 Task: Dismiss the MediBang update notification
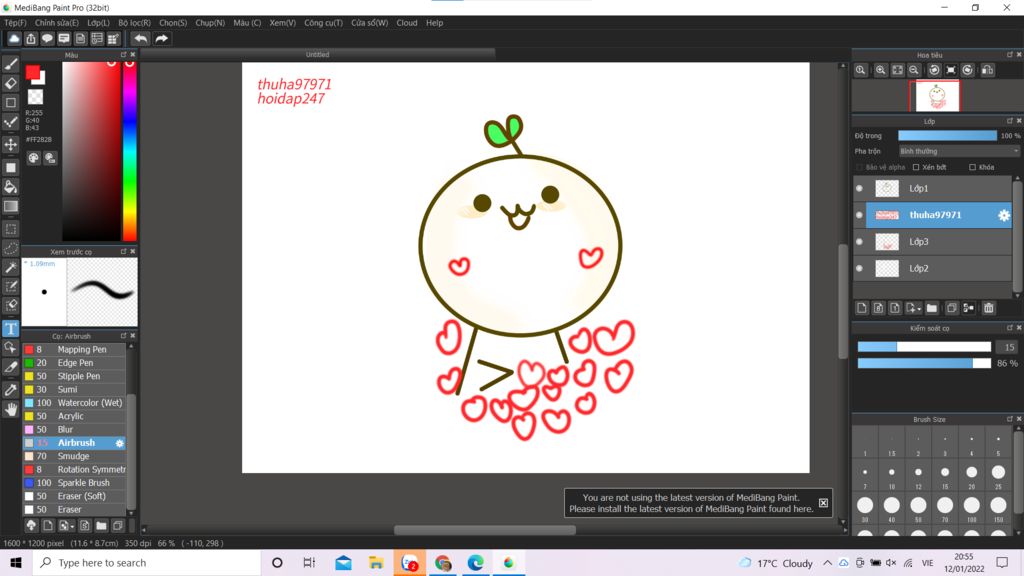click(824, 503)
